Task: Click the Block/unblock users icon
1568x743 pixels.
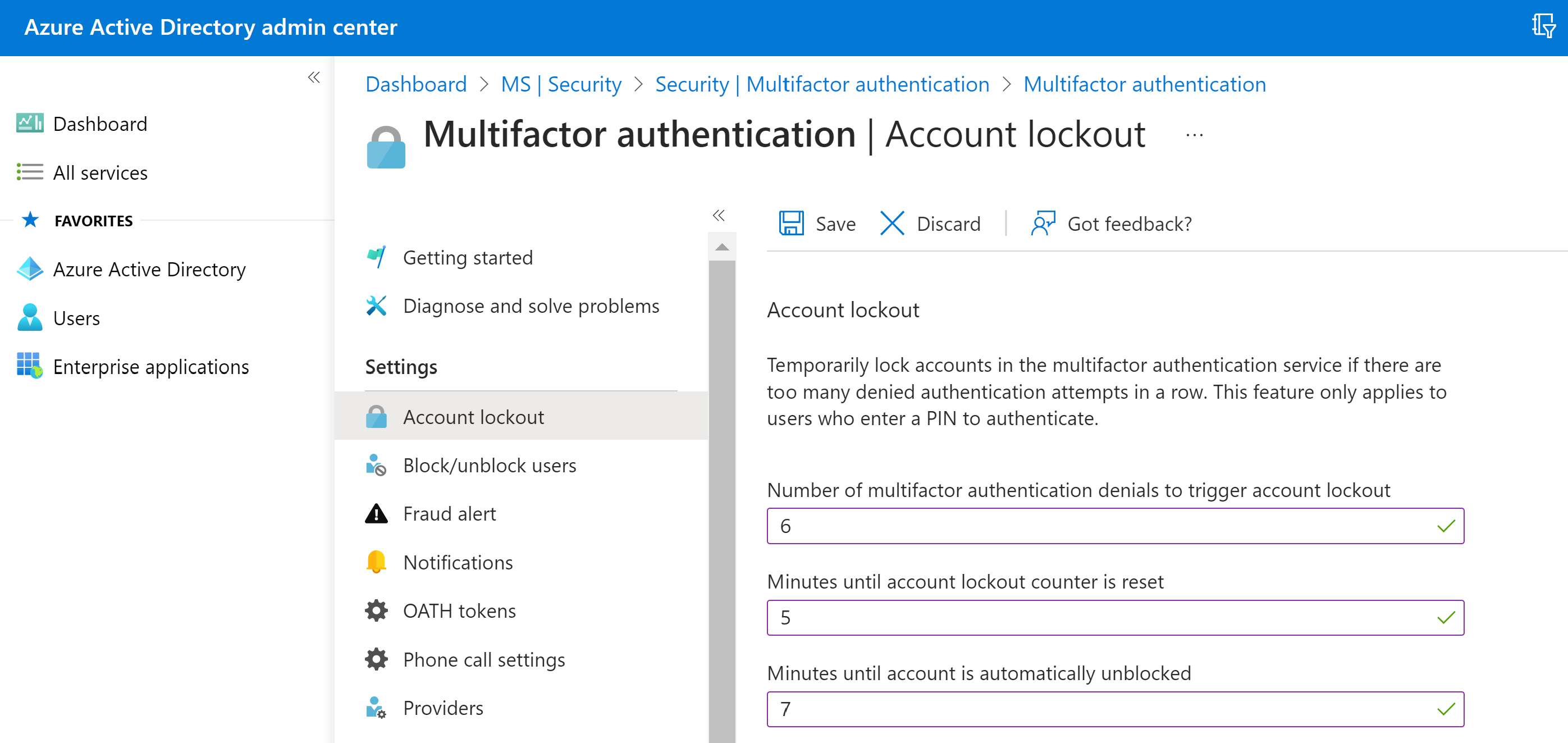Action: [x=376, y=466]
